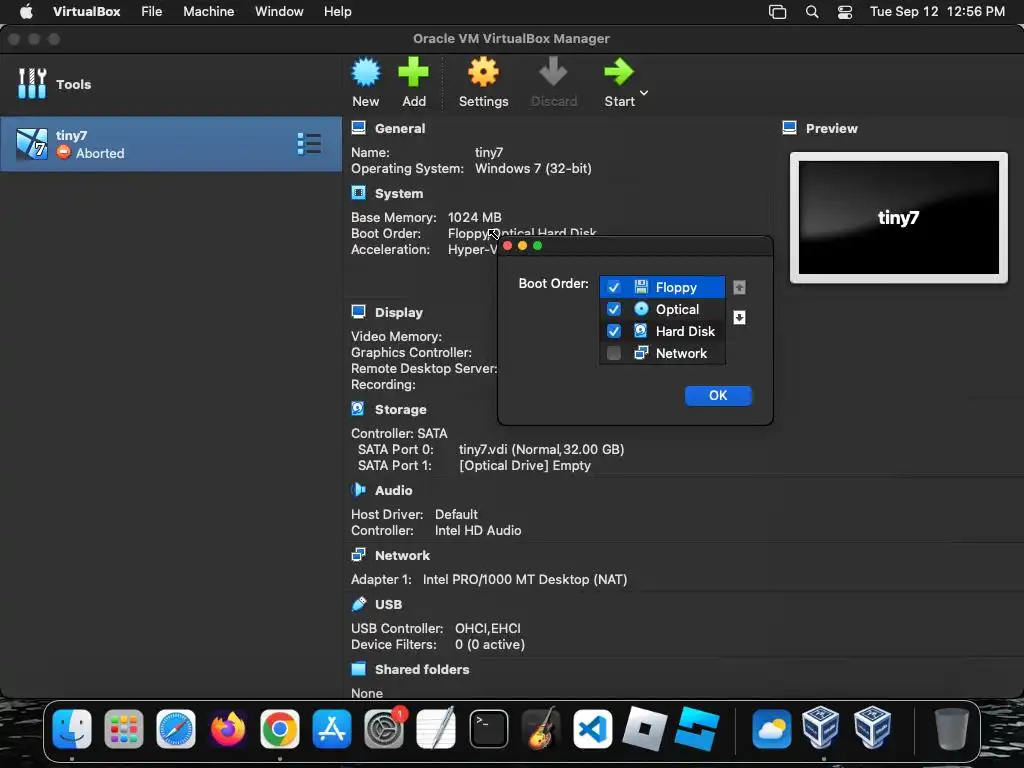The width and height of the screenshot is (1024, 768).
Task: Click the tiny7 preview thumbnail
Action: pos(899,217)
